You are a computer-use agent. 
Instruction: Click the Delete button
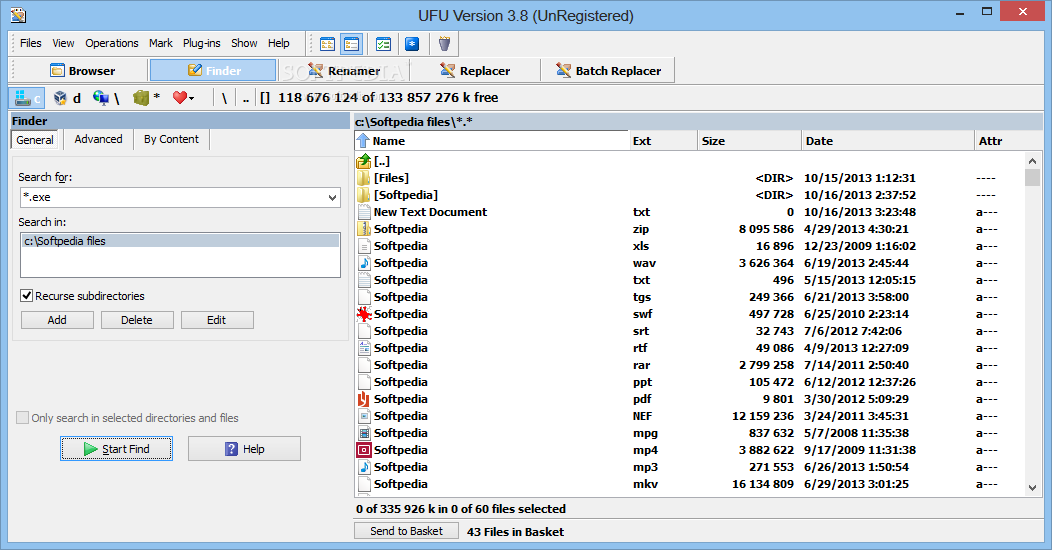click(137, 320)
